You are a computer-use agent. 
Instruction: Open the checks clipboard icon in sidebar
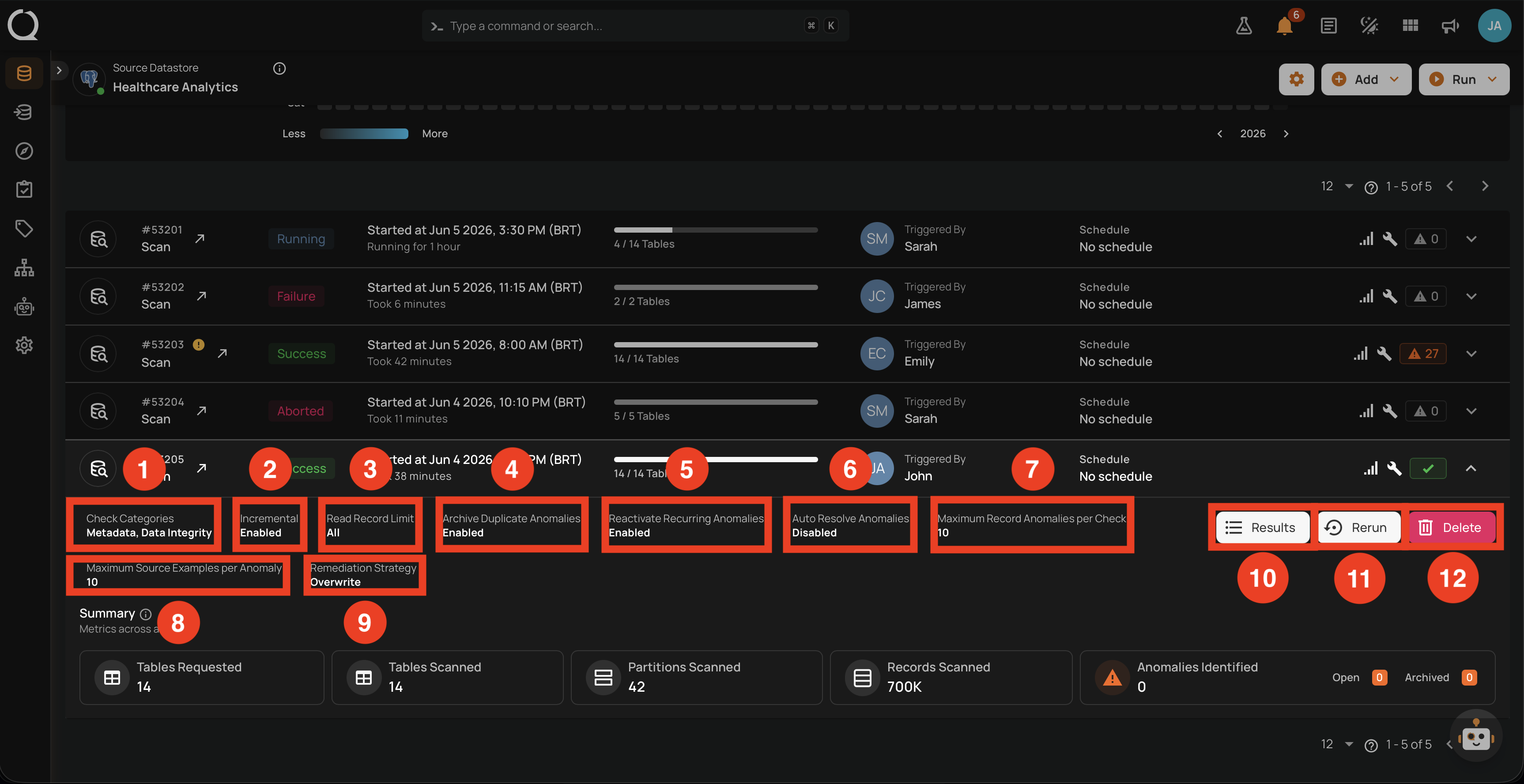pyautogui.click(x=24, y=189)
